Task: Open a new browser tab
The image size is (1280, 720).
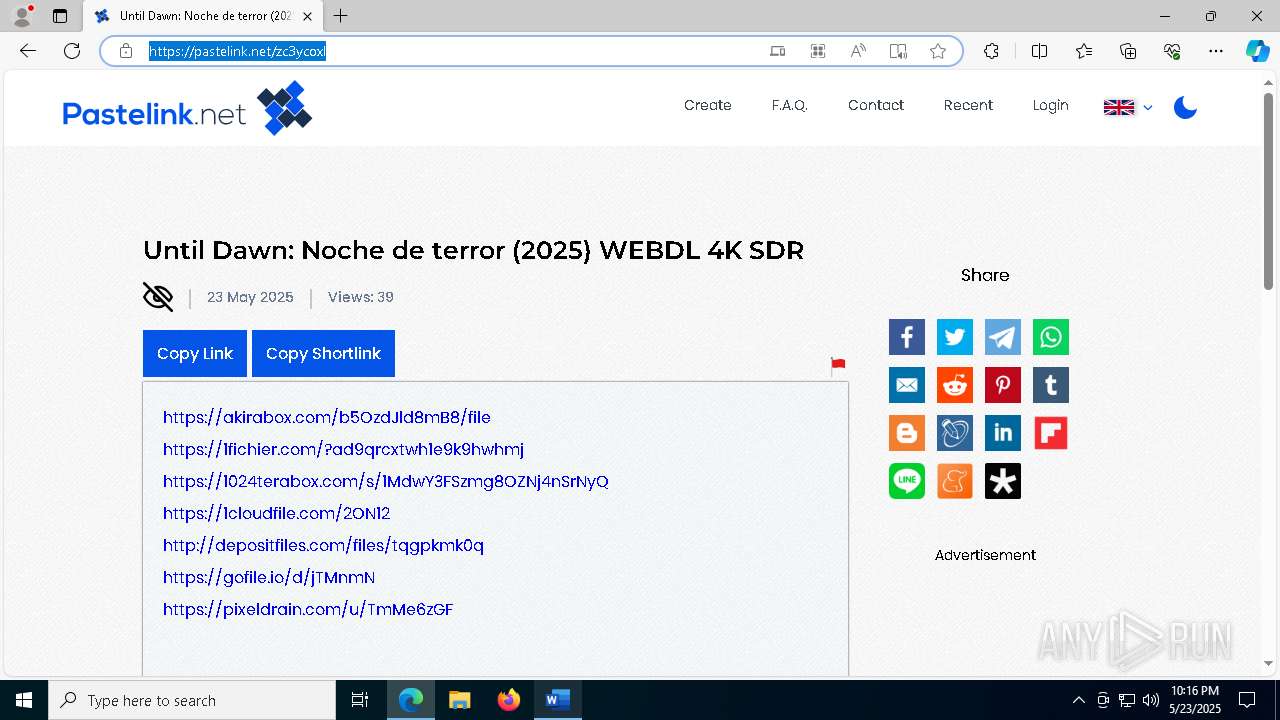Action: click(341, 16)
